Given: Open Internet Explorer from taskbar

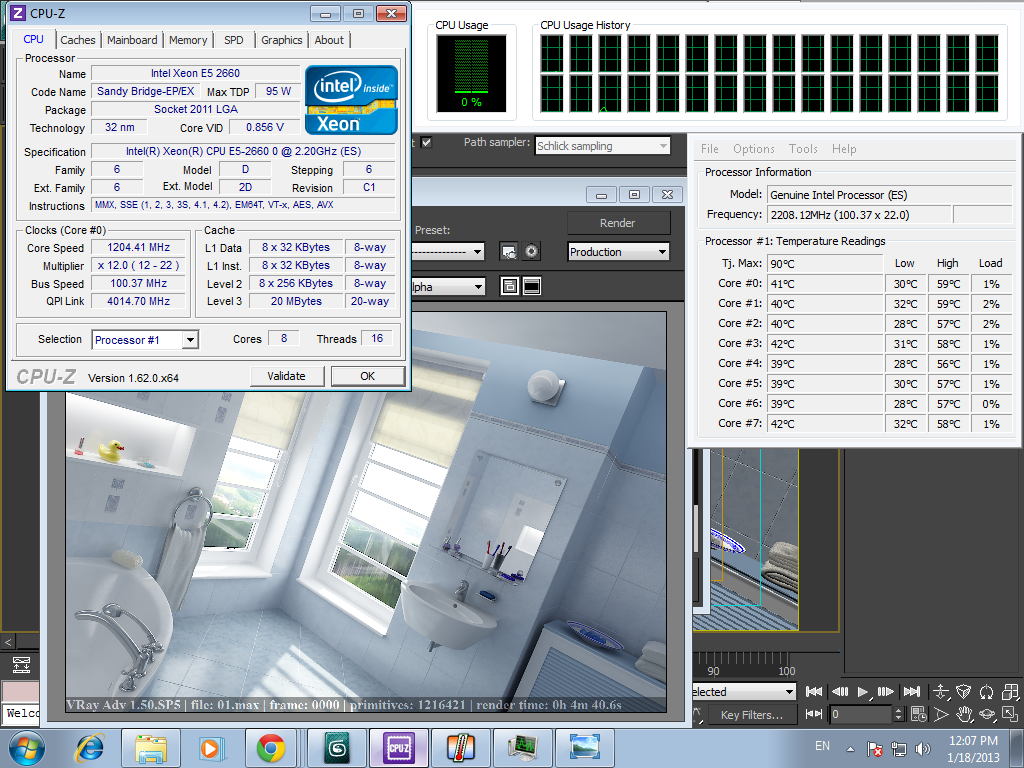Looking at the screenshot, I should coord(89,748).
